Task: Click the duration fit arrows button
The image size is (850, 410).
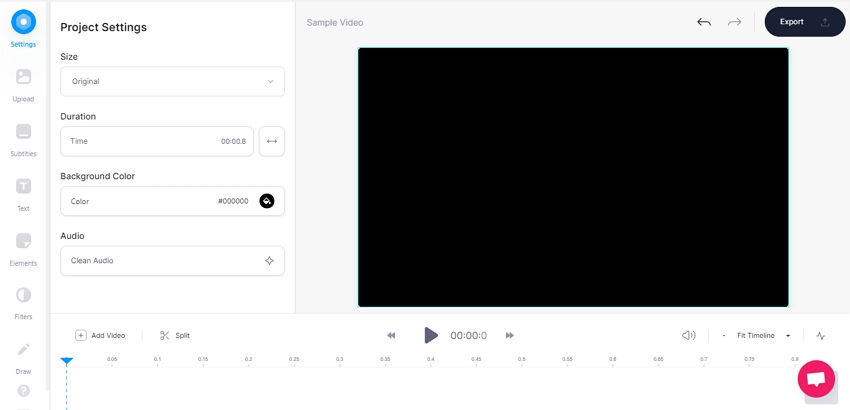Action: pos(272,141)
